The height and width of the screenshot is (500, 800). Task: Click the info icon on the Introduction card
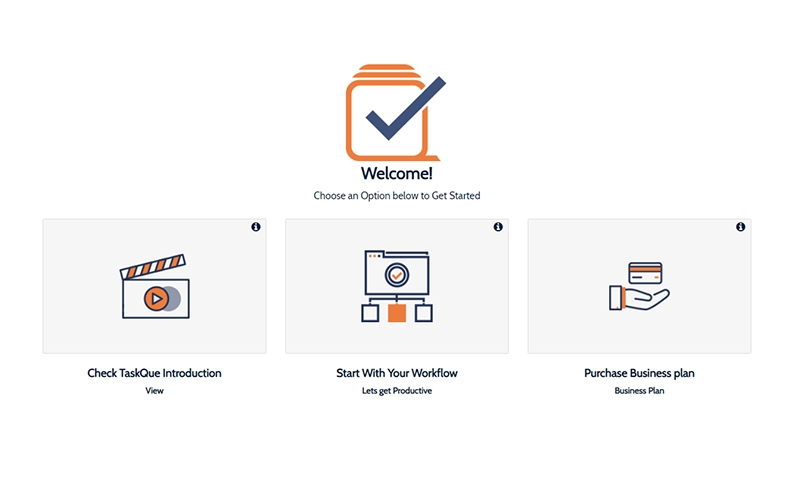[256, 227]
